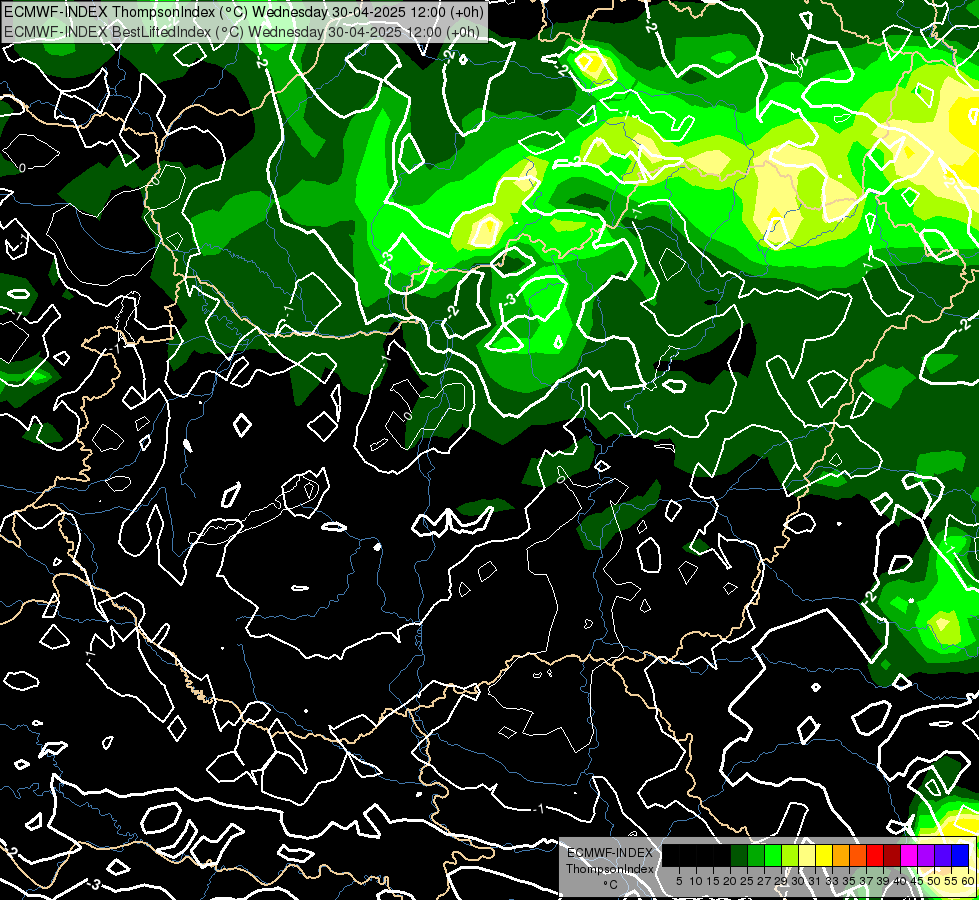Select the dark red 39–40 legend swatch

tap(892, 855)
